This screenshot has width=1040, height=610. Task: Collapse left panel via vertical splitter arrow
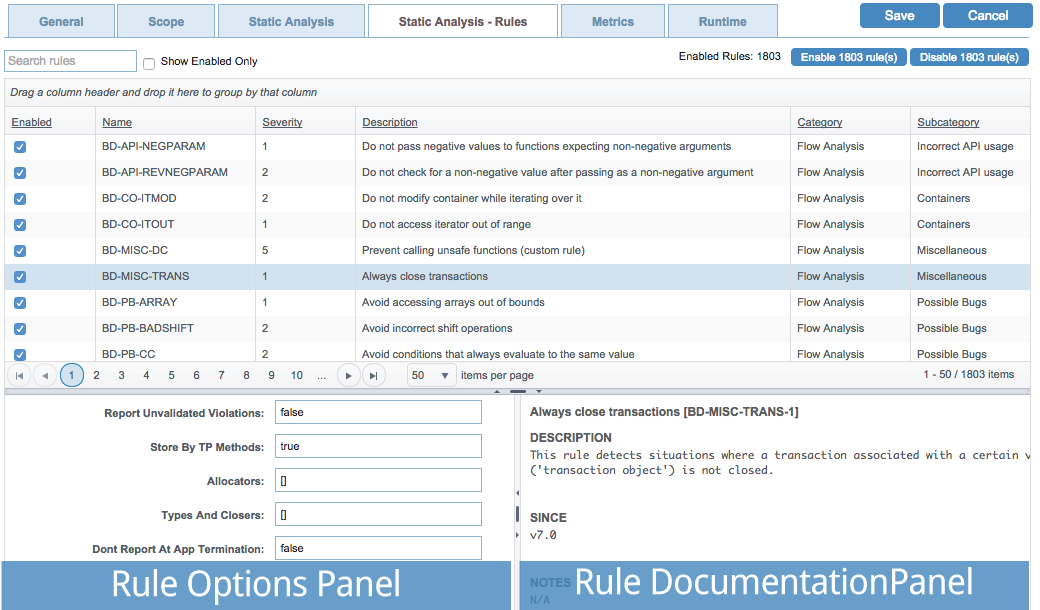click(517, 493)
